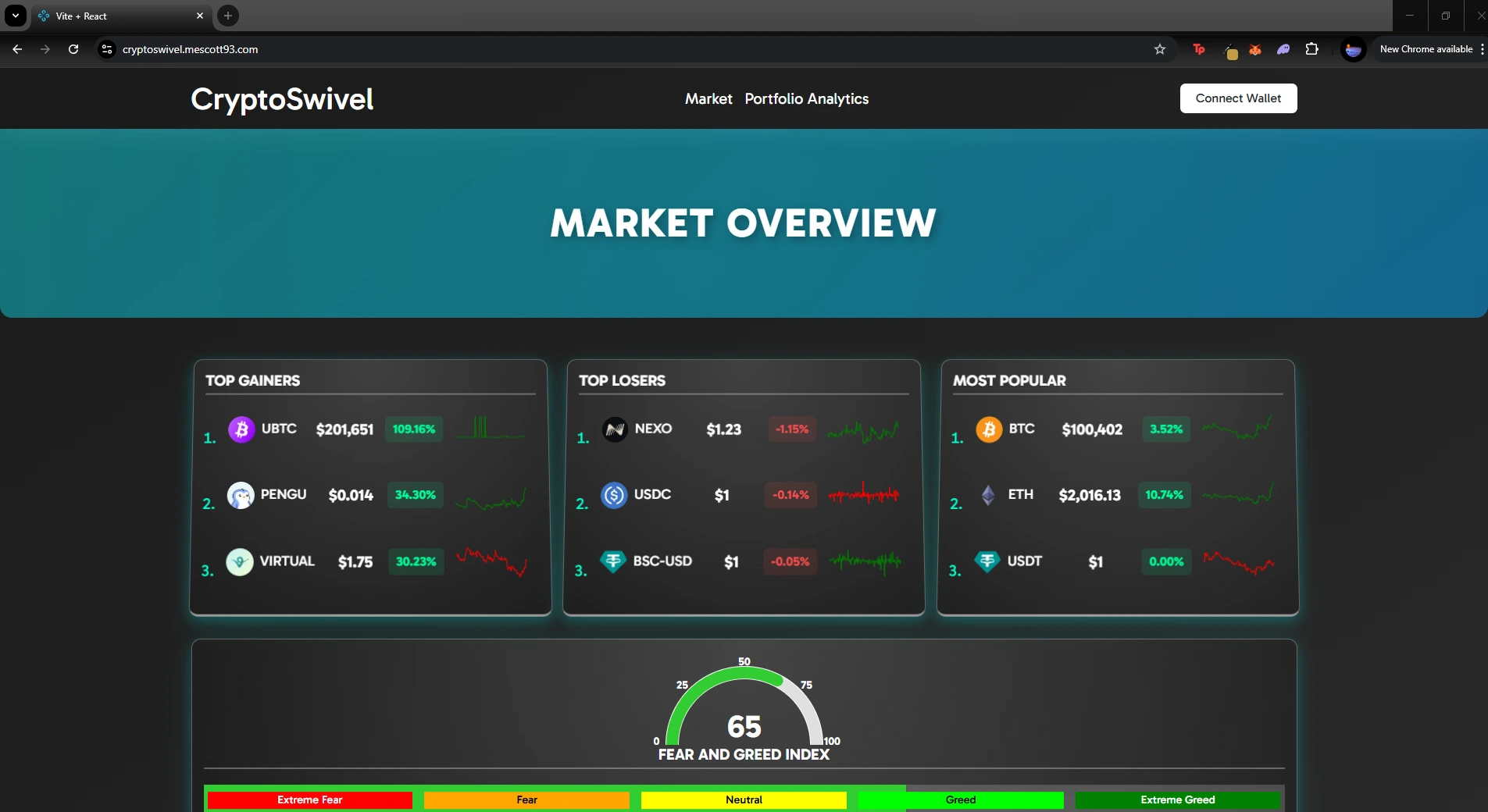1488x812 pixels.
Task: Open the Market page
Action: tap(708, 98)
